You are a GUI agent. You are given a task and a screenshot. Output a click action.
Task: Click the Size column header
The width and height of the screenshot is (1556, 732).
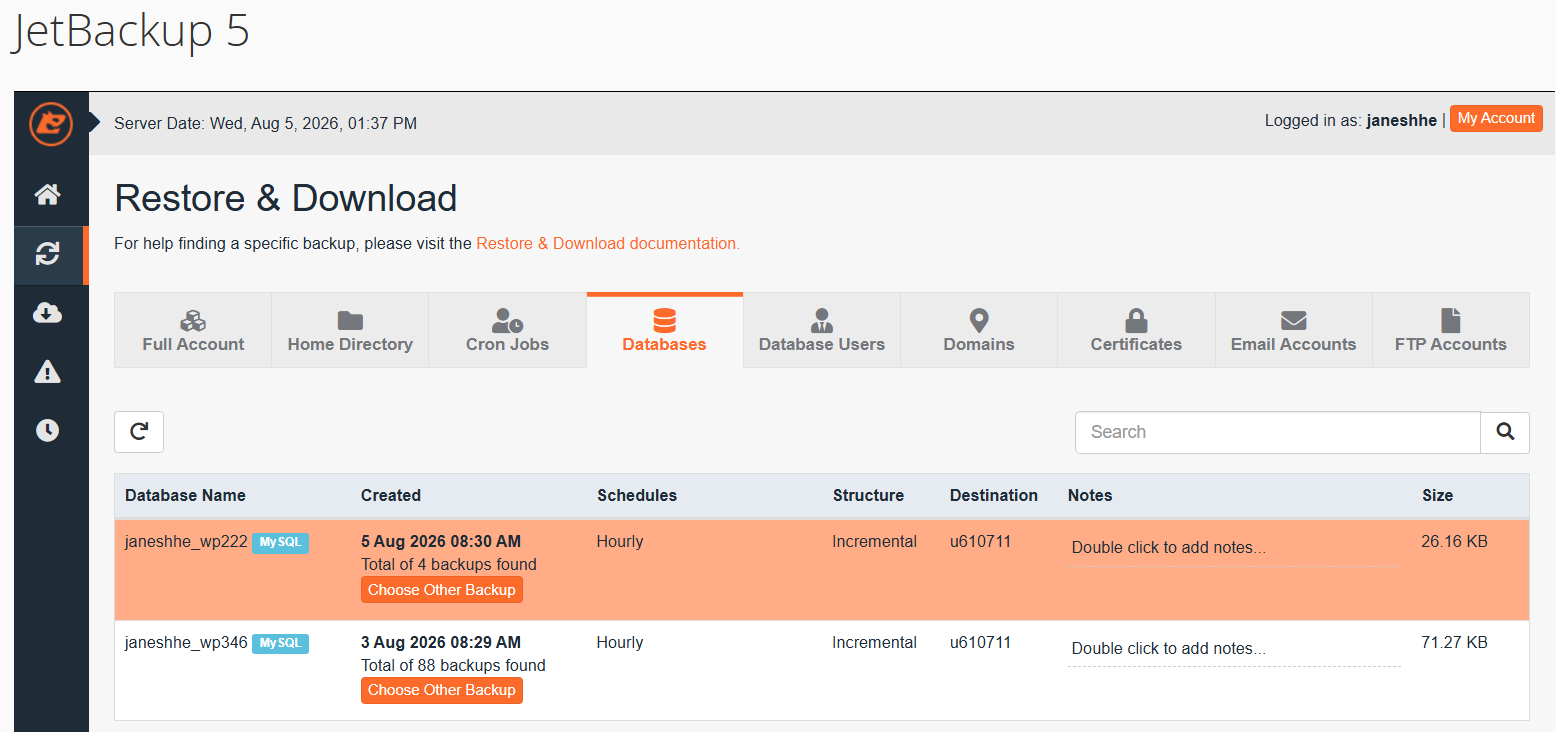click(x=1438, y=495)
